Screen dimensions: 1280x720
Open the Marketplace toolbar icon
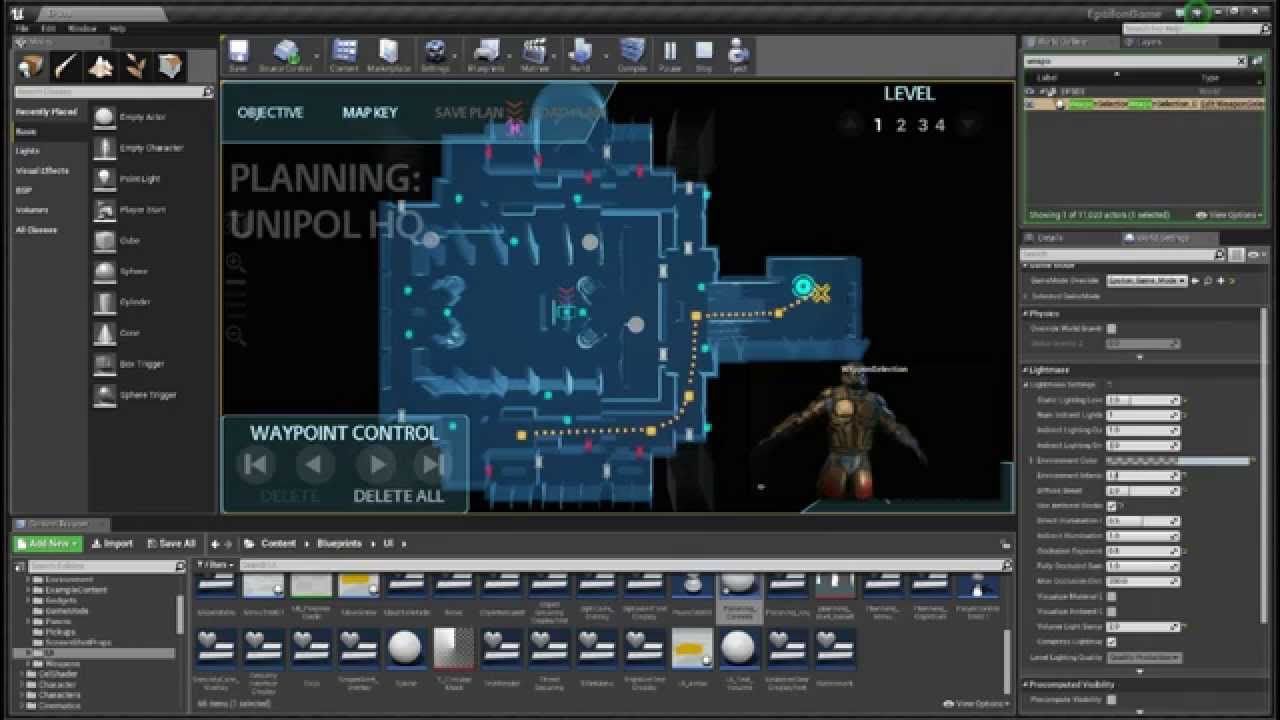pyautogui.click(x=389, y=56)
